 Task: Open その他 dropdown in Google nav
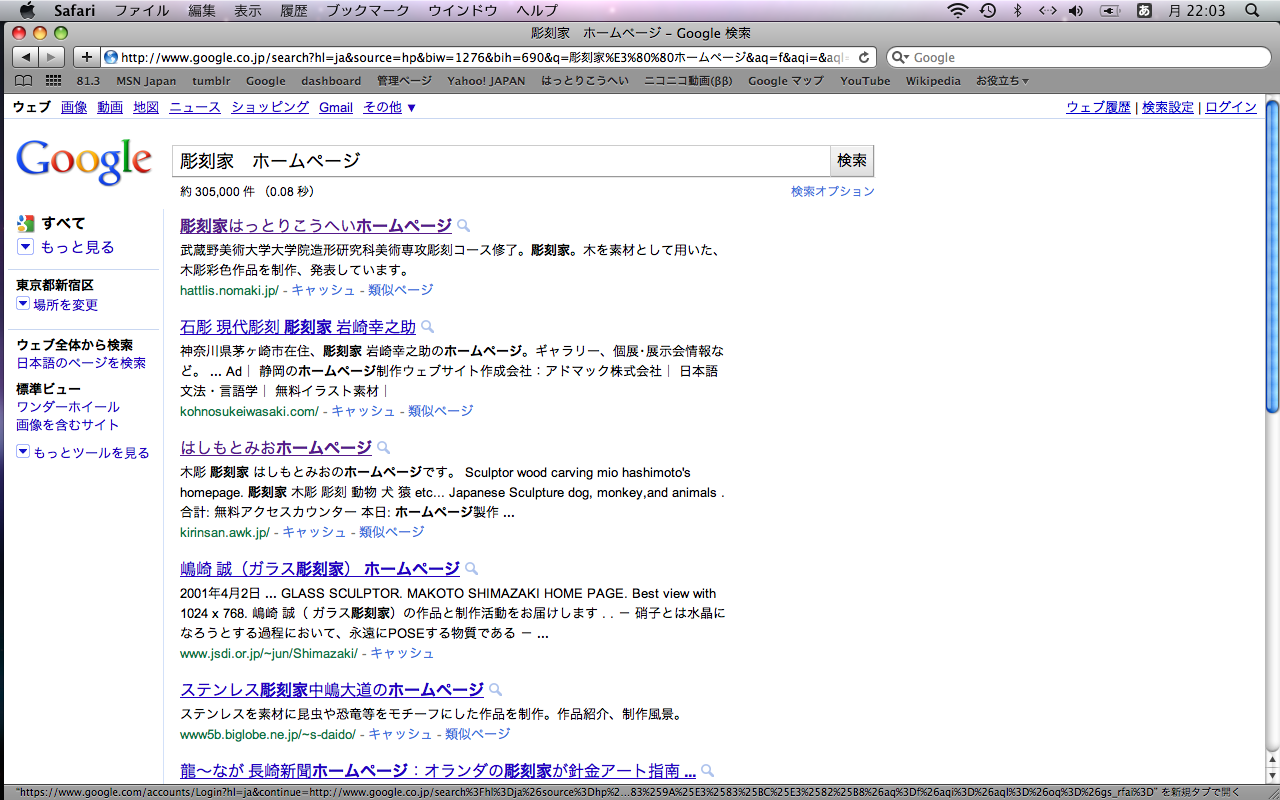(390, 107)
